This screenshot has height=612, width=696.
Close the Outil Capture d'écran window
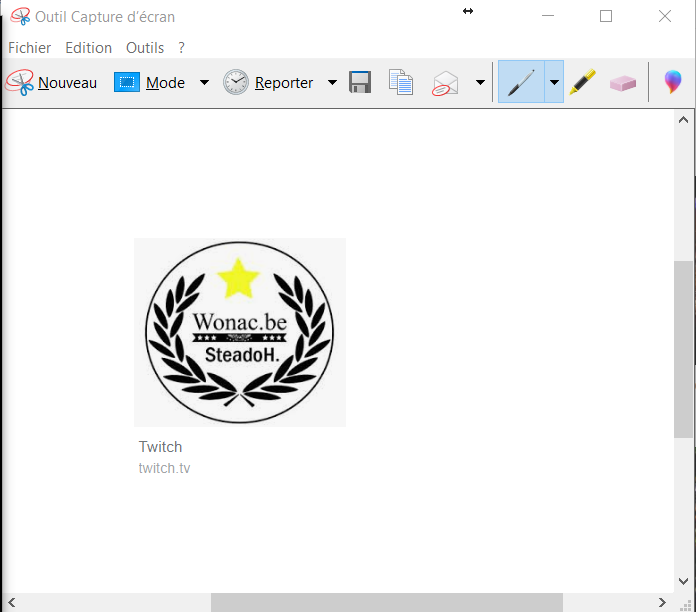click(x=665, y=16)
